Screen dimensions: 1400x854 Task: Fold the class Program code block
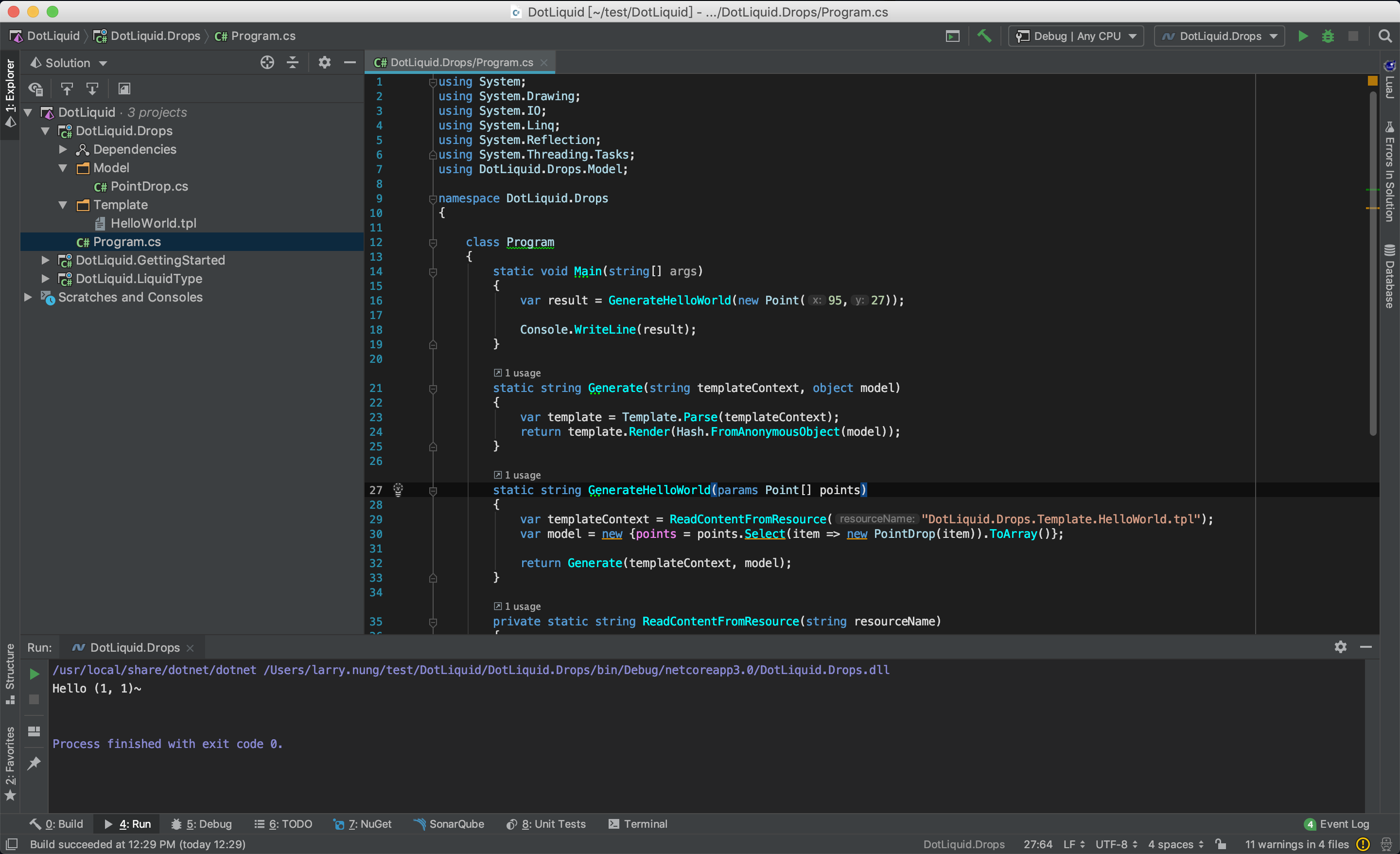pyautogui.click(x=433, y=243)
